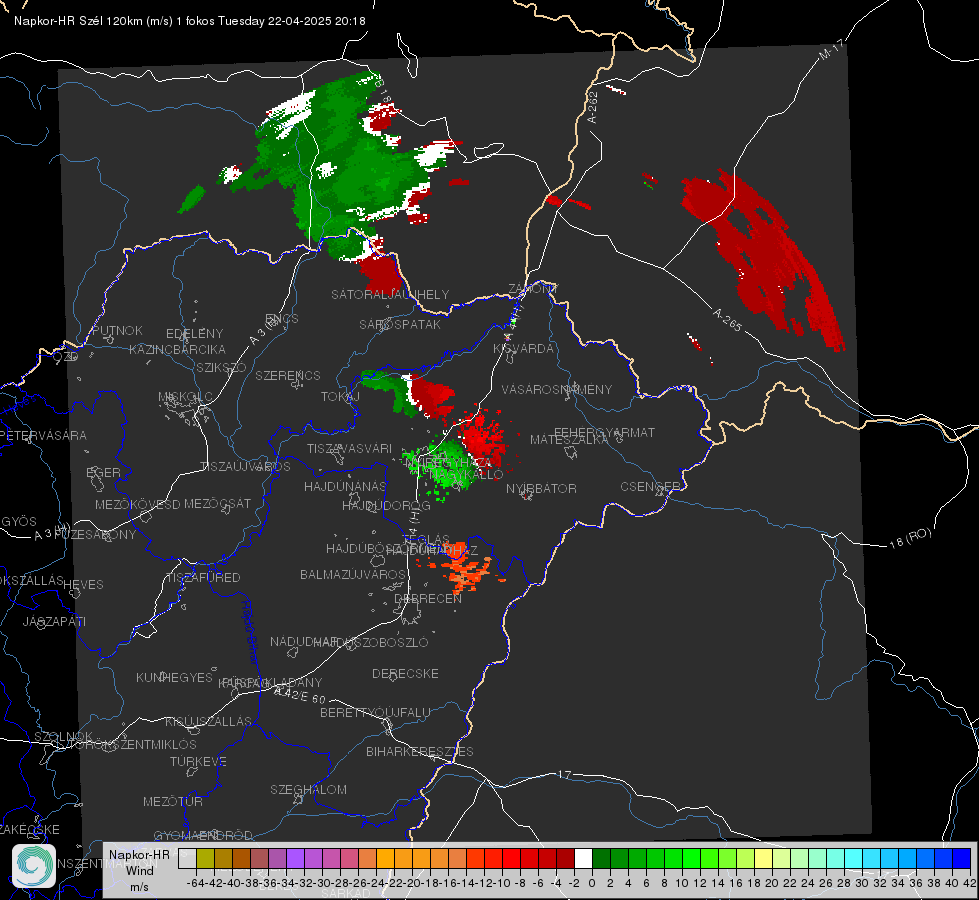The height and width of the screenshot is (900, 979).
Task: Select the MISKOLC city label
Action: [185, 397]
